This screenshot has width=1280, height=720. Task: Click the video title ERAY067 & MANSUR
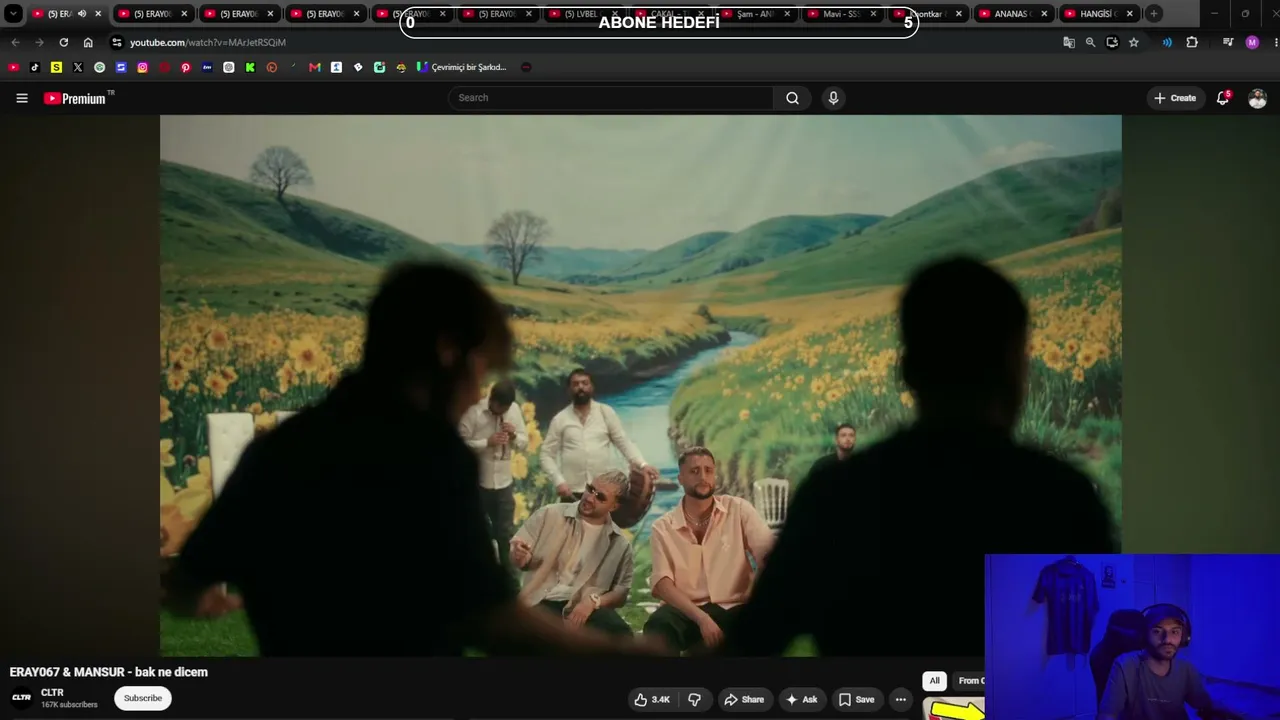[109, 672]
